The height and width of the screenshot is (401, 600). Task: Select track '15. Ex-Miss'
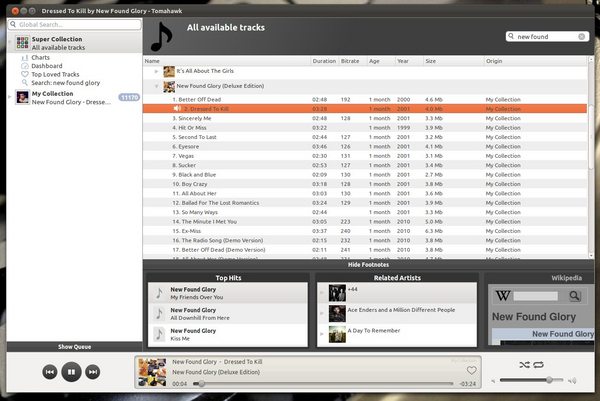point(365,231)
